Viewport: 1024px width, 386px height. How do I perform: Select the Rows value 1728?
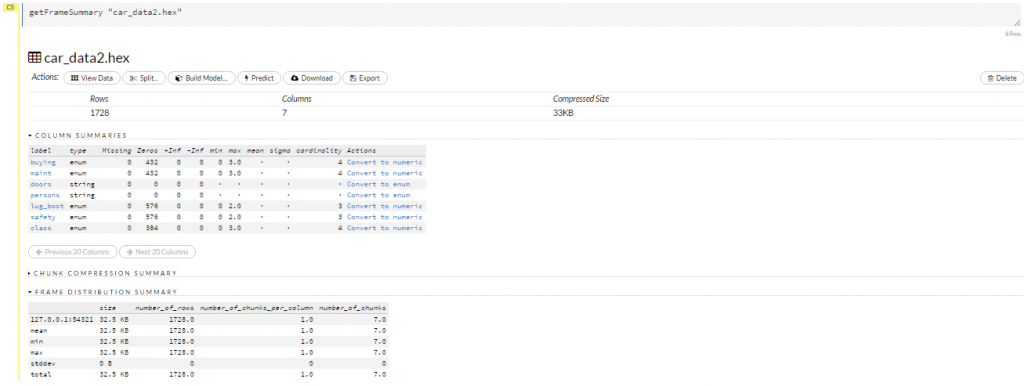point(99,113)
